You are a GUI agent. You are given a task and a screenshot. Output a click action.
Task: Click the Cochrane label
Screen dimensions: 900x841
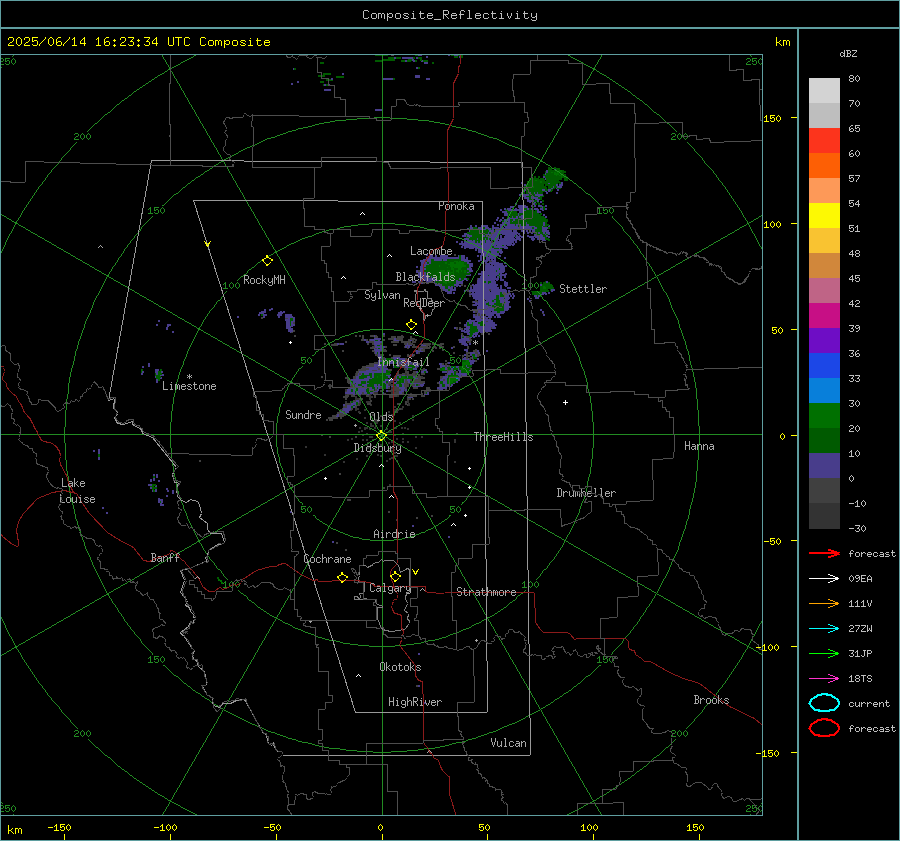tap(327, 559)
